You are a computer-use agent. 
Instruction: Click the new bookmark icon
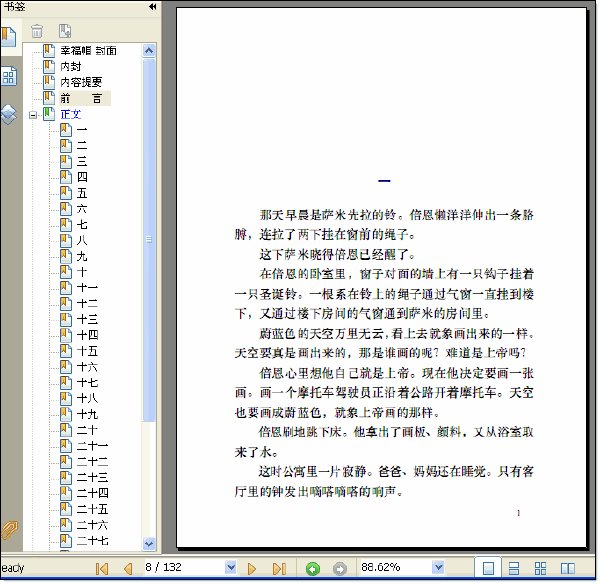pyautogui.click(x=65, y=31)
